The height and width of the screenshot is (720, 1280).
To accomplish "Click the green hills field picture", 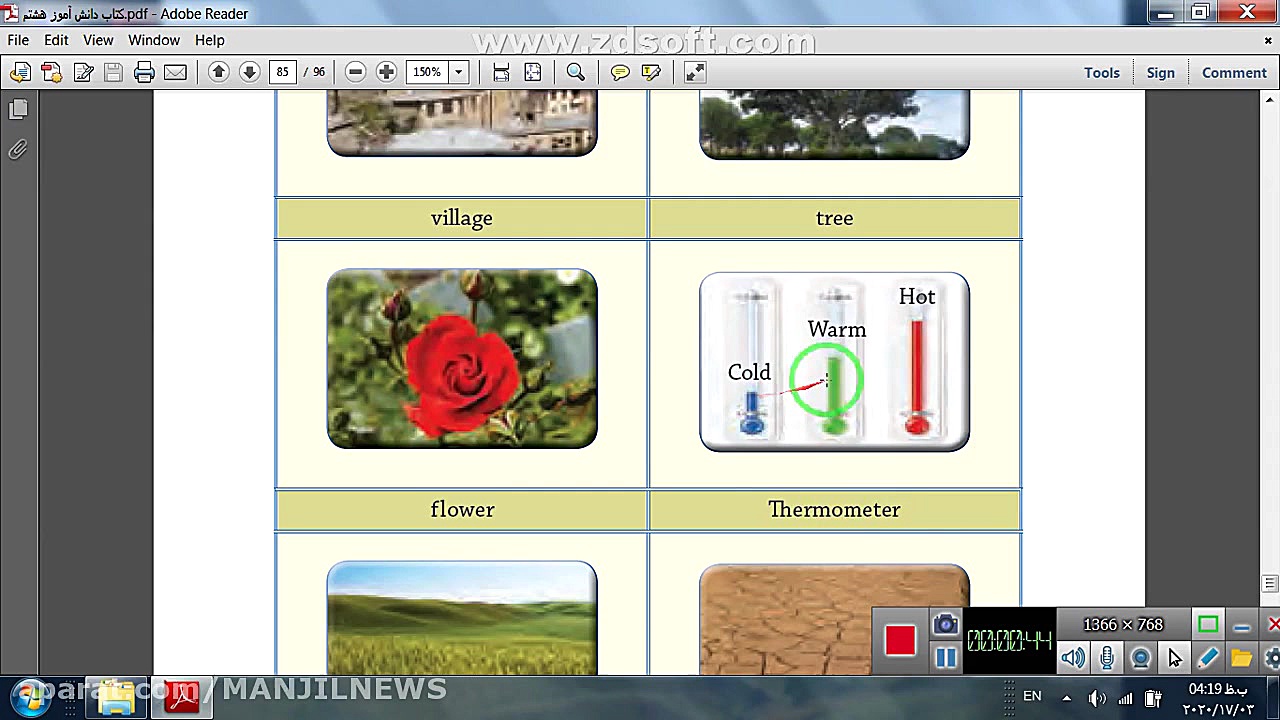I will pyautogui.click(x=462, y=618).
